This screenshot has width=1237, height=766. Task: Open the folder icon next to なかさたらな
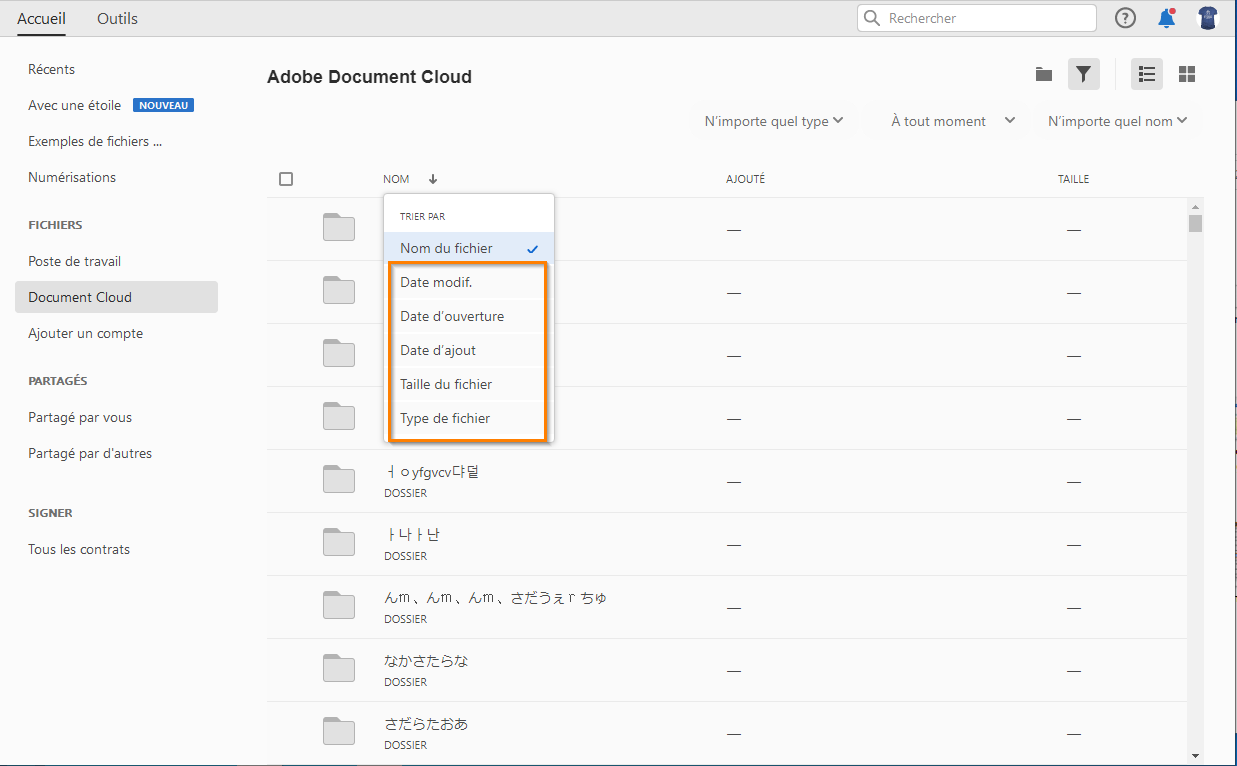tap(339, 669)
